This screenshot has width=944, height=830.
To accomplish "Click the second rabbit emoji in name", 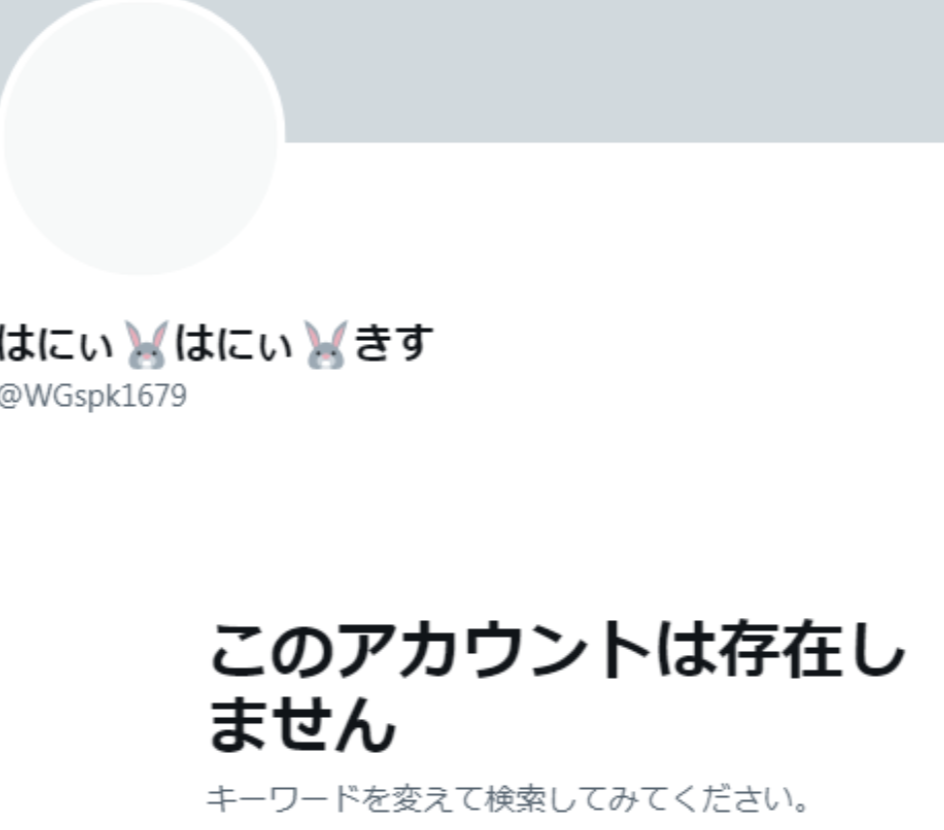I will [x=326, y=344].
